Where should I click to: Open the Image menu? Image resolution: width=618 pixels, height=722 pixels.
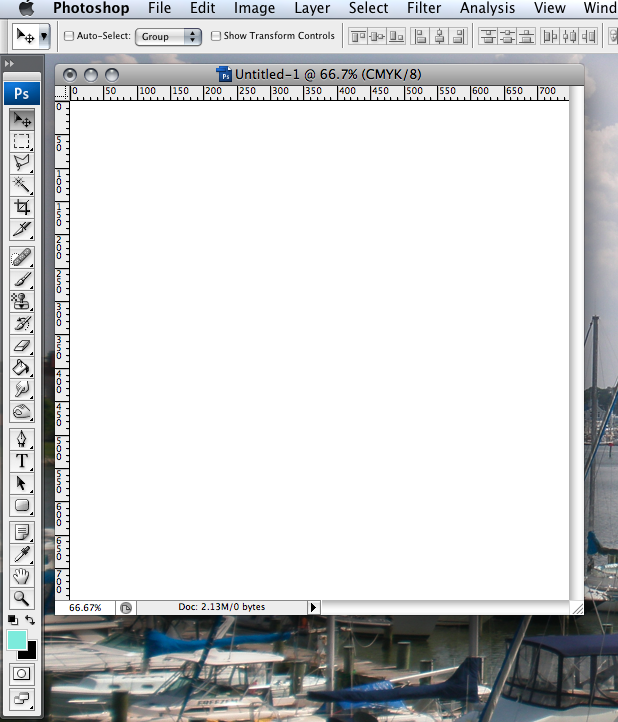(254, 8)
